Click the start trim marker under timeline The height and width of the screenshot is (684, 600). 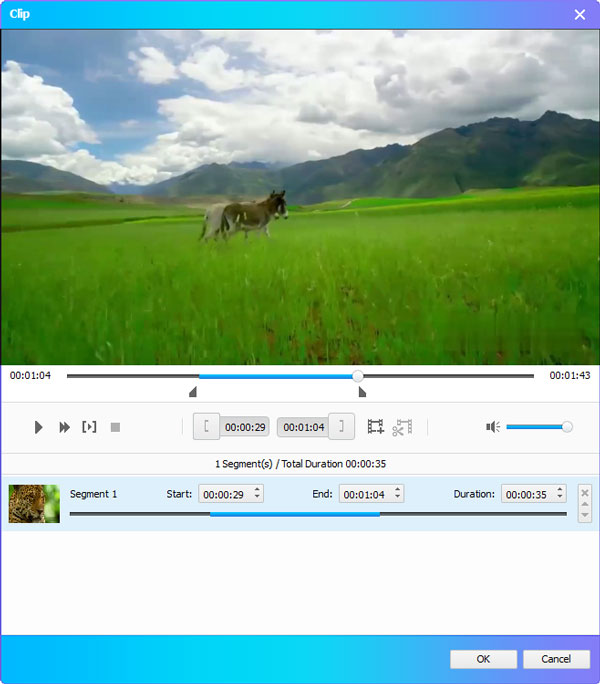coord(193,392)
